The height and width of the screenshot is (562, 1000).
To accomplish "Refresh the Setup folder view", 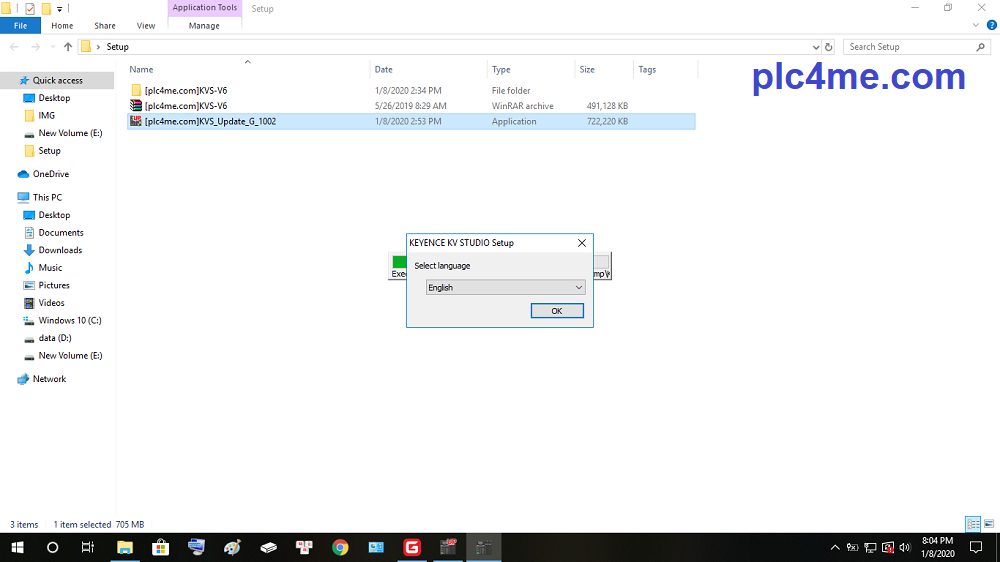I will [x=828, y=47].
